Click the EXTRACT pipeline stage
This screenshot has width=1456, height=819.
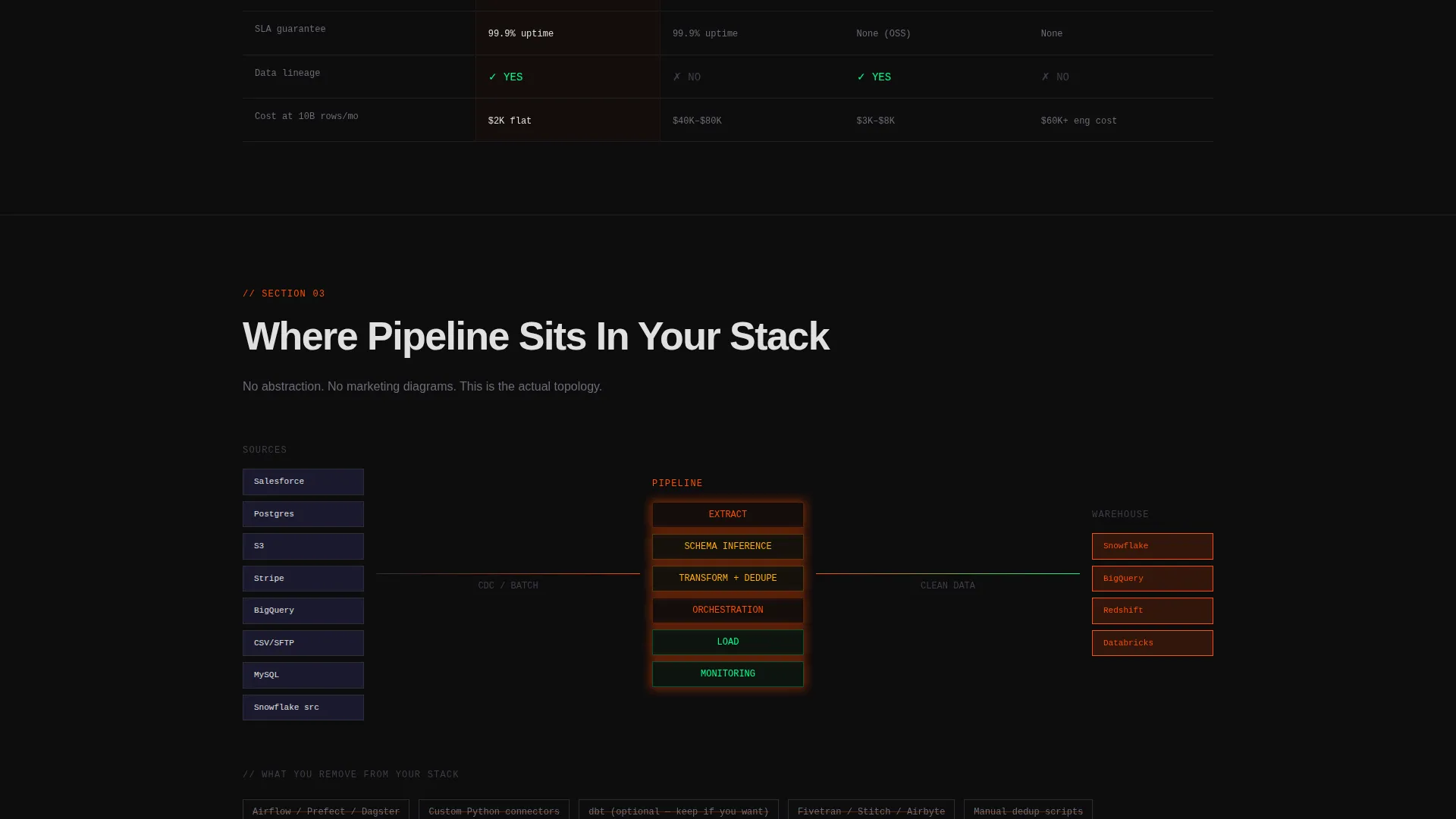point(728,515)
